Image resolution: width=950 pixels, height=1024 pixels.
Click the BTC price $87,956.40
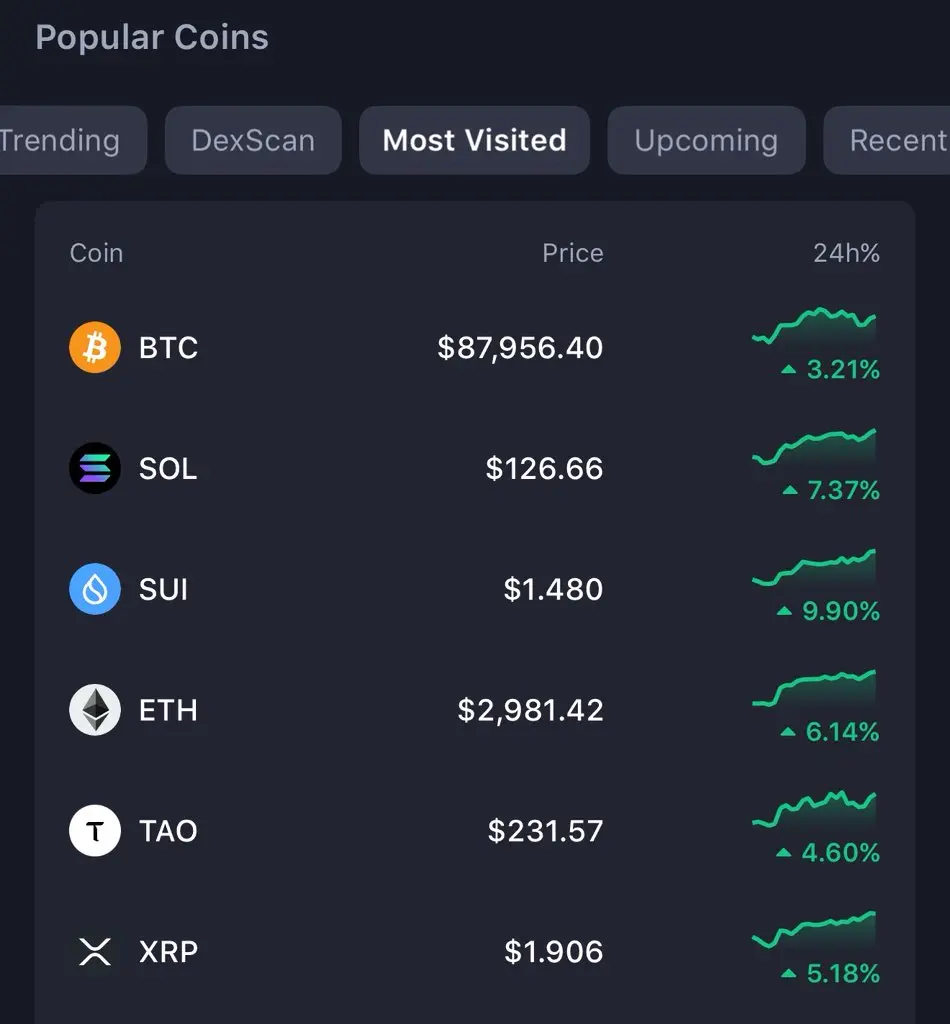pos(520,348)
